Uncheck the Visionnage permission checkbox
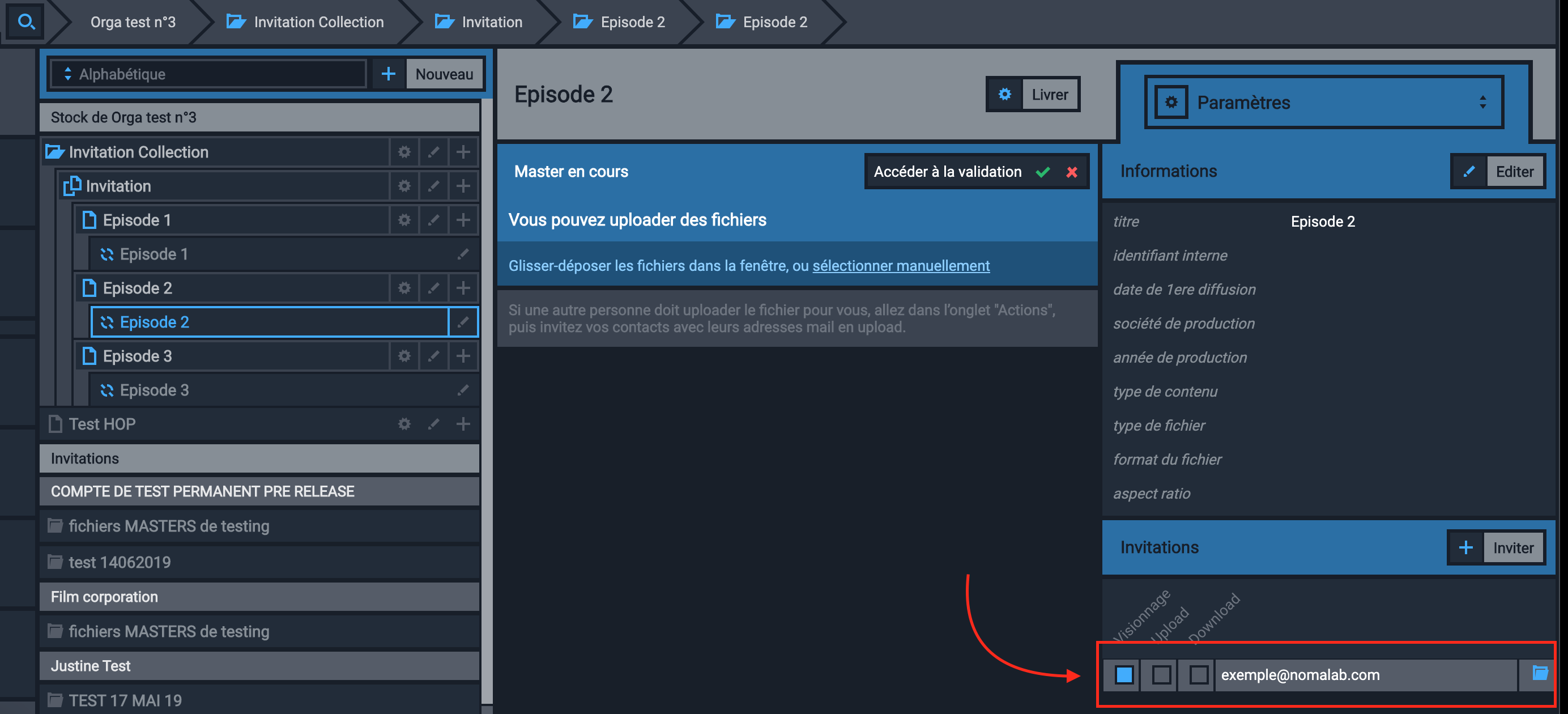This screenshot has width=1568, height=714. click(x=1124, y=674)
